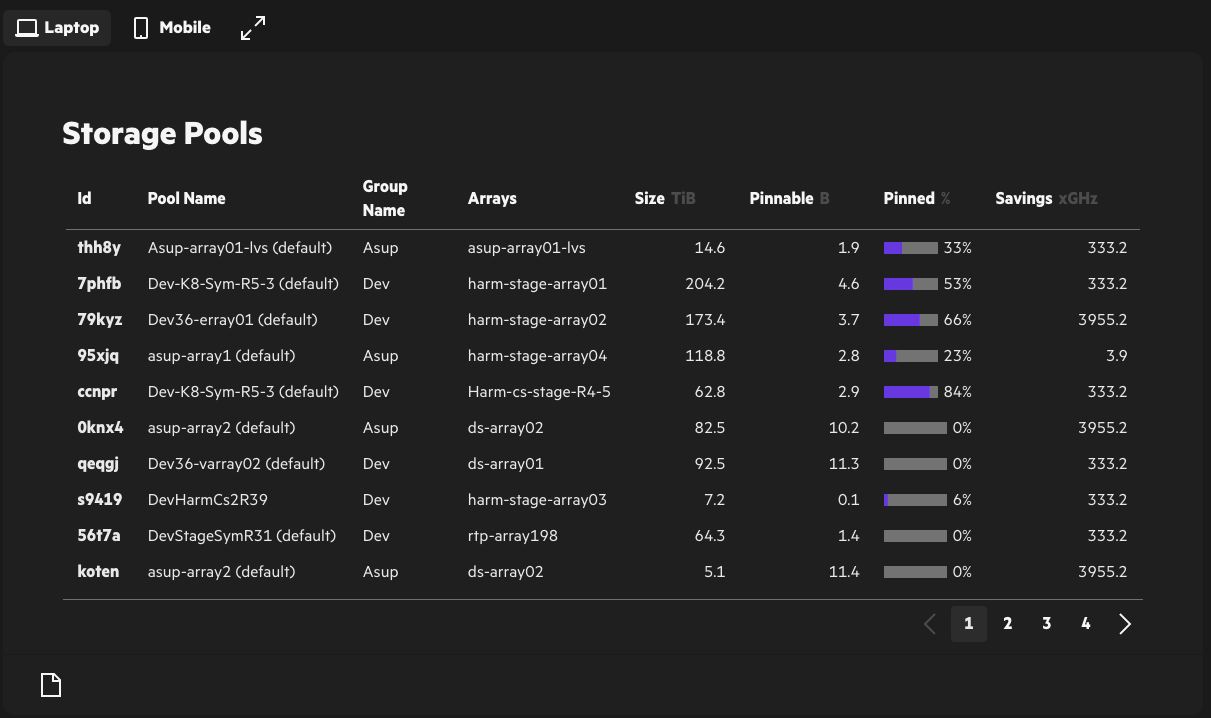Click array rtp-array198
Screen dimensions: 1211x718
click(513, 535)
